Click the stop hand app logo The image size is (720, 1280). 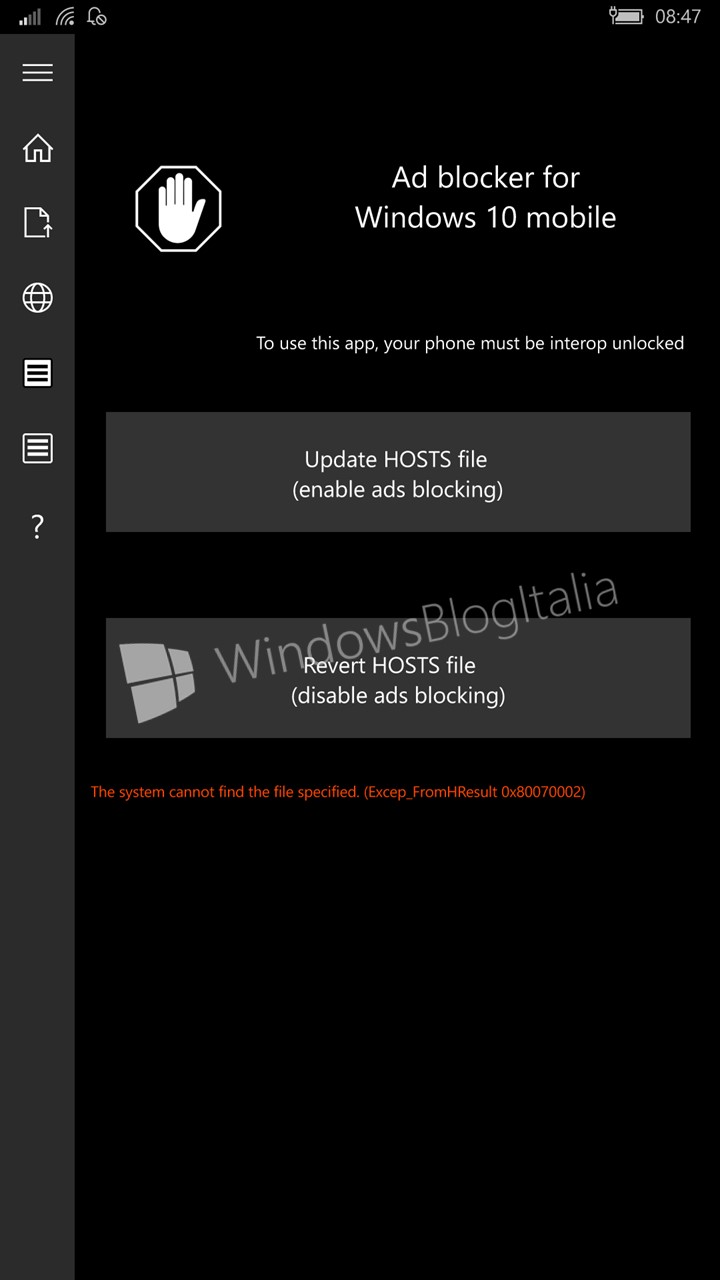tap(178, 208)
